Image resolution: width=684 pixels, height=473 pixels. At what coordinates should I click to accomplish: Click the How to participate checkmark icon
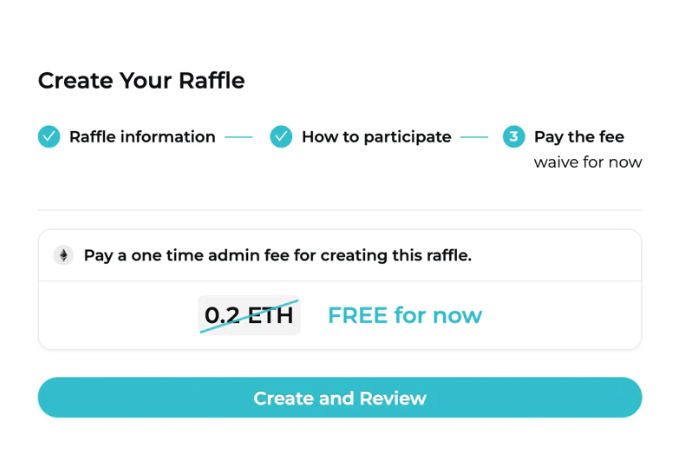pos(281,137)
